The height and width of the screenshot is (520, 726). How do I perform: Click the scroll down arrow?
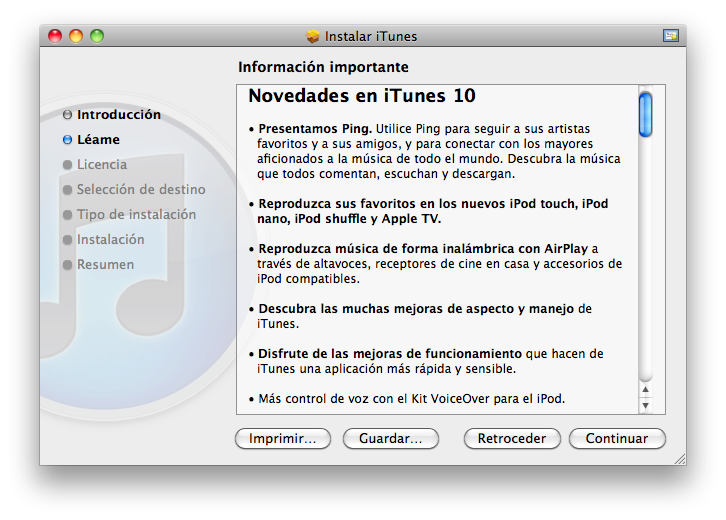point(645,405)
